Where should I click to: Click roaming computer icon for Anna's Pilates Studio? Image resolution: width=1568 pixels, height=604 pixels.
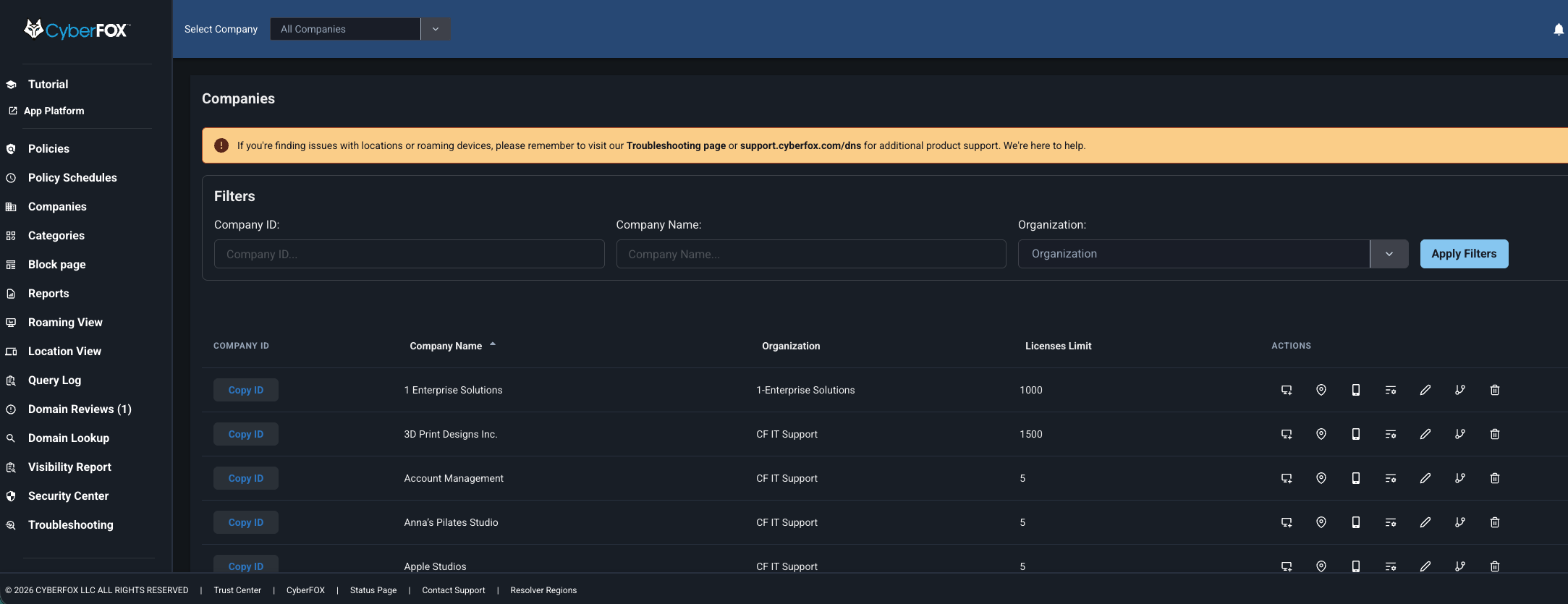pyautogui.click(x=1287, y=522)
